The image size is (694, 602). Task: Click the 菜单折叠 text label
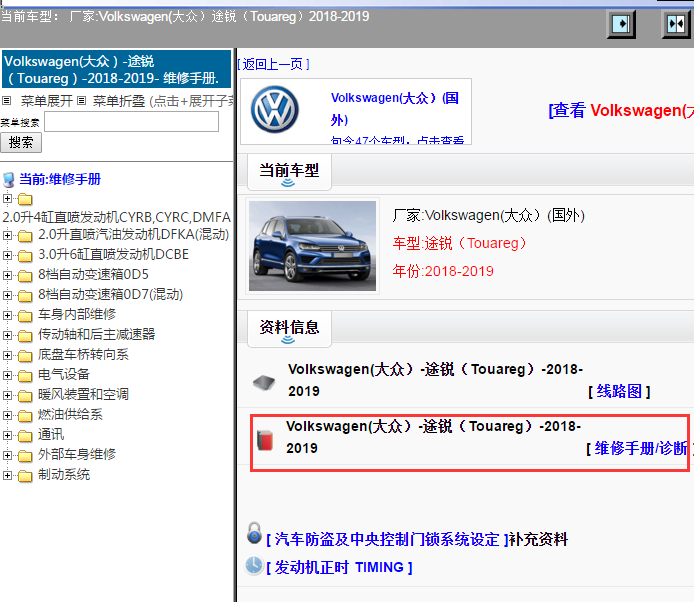pos(119,101)
